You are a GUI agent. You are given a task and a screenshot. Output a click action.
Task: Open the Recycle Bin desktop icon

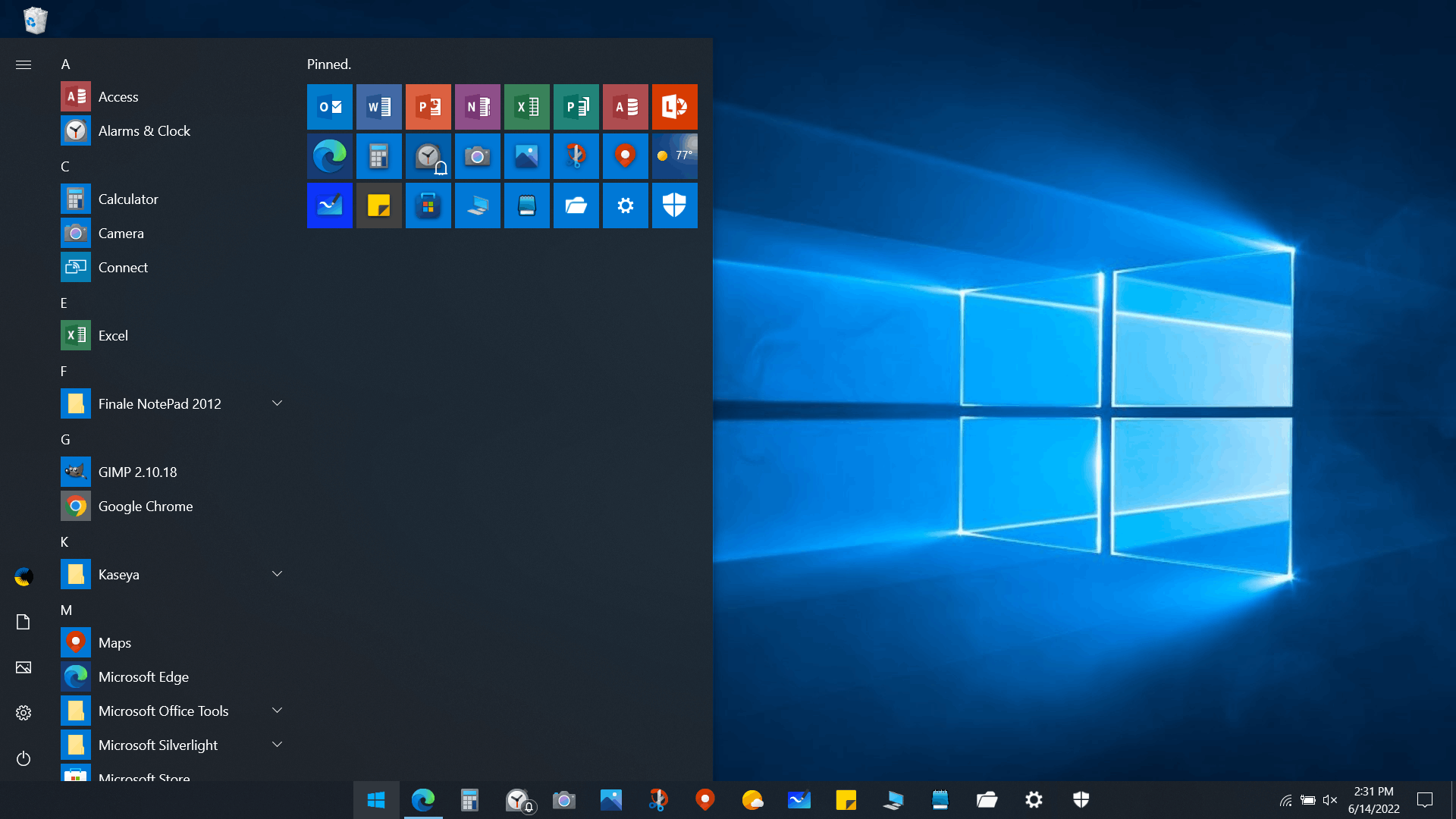35,20
